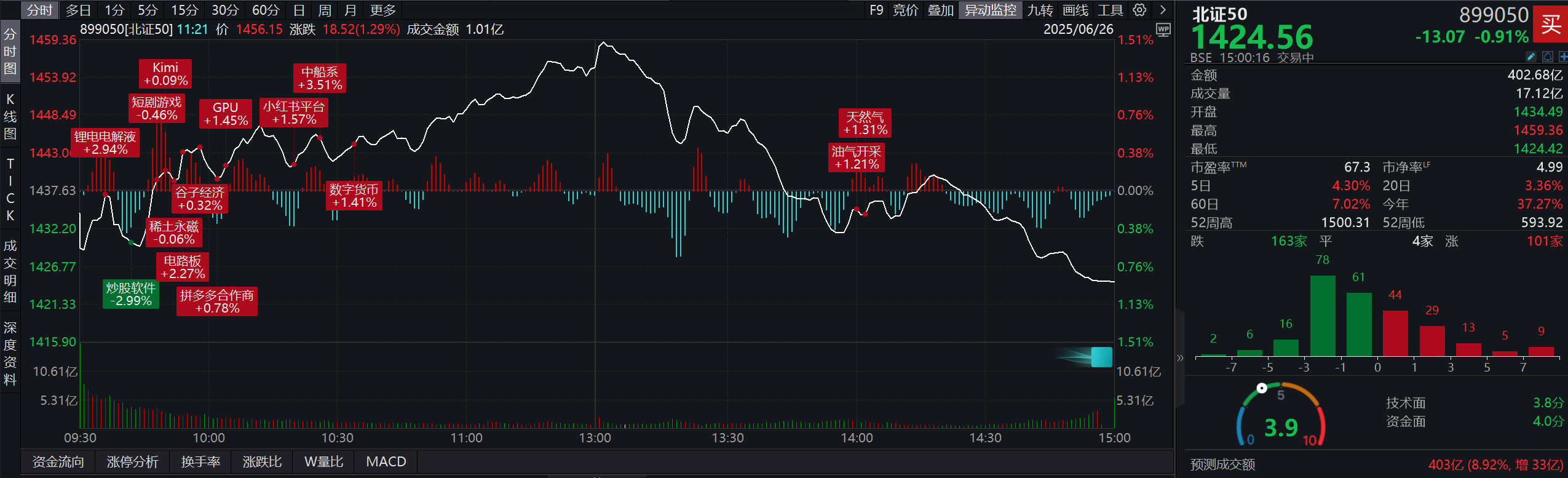
Task: Switch to 月 monthly chart
Action: [x=350, y=10]
